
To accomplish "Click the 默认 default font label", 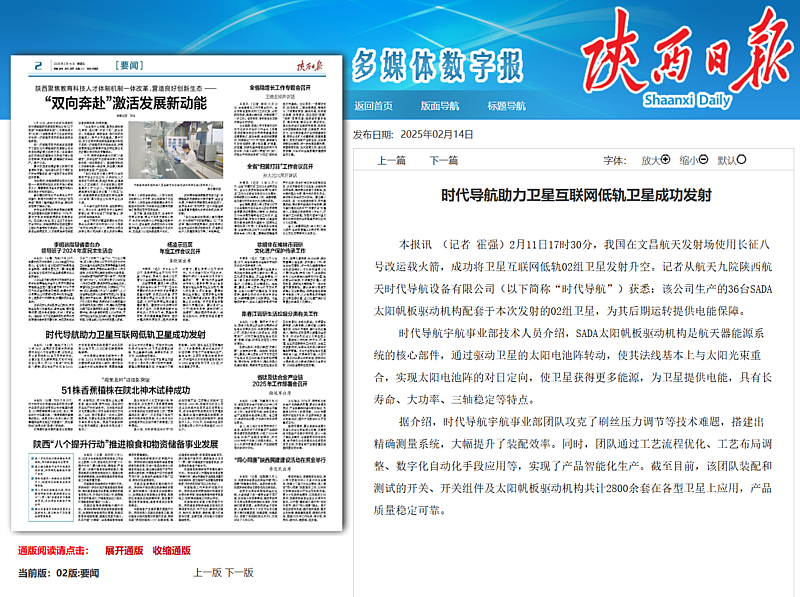I will (x=727, y=161).
